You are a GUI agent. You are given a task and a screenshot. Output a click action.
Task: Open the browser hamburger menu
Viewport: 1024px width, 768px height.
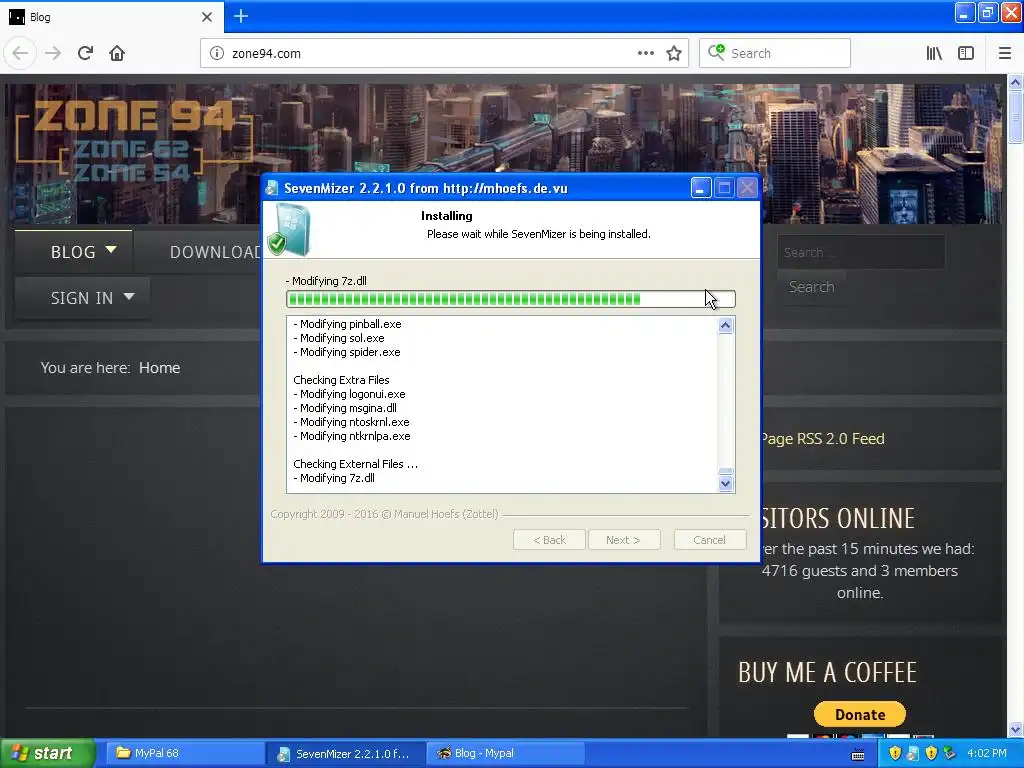[x=1004, y=53]
